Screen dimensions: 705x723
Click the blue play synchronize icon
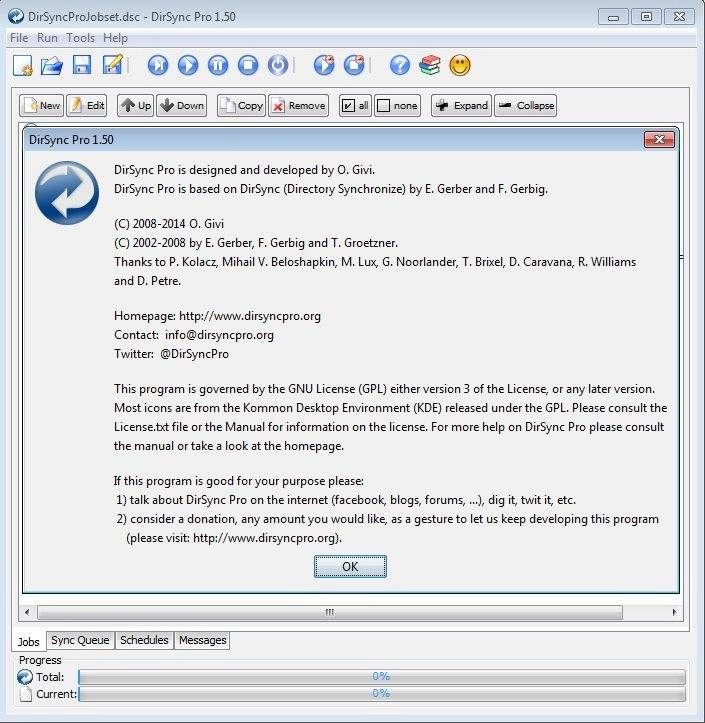(188, 65)
